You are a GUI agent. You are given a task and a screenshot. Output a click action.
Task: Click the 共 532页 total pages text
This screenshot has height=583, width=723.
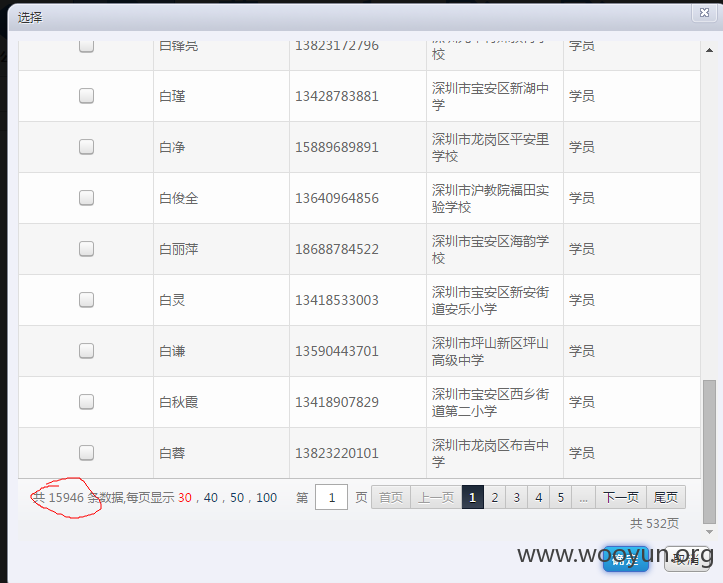coord(654,524)
